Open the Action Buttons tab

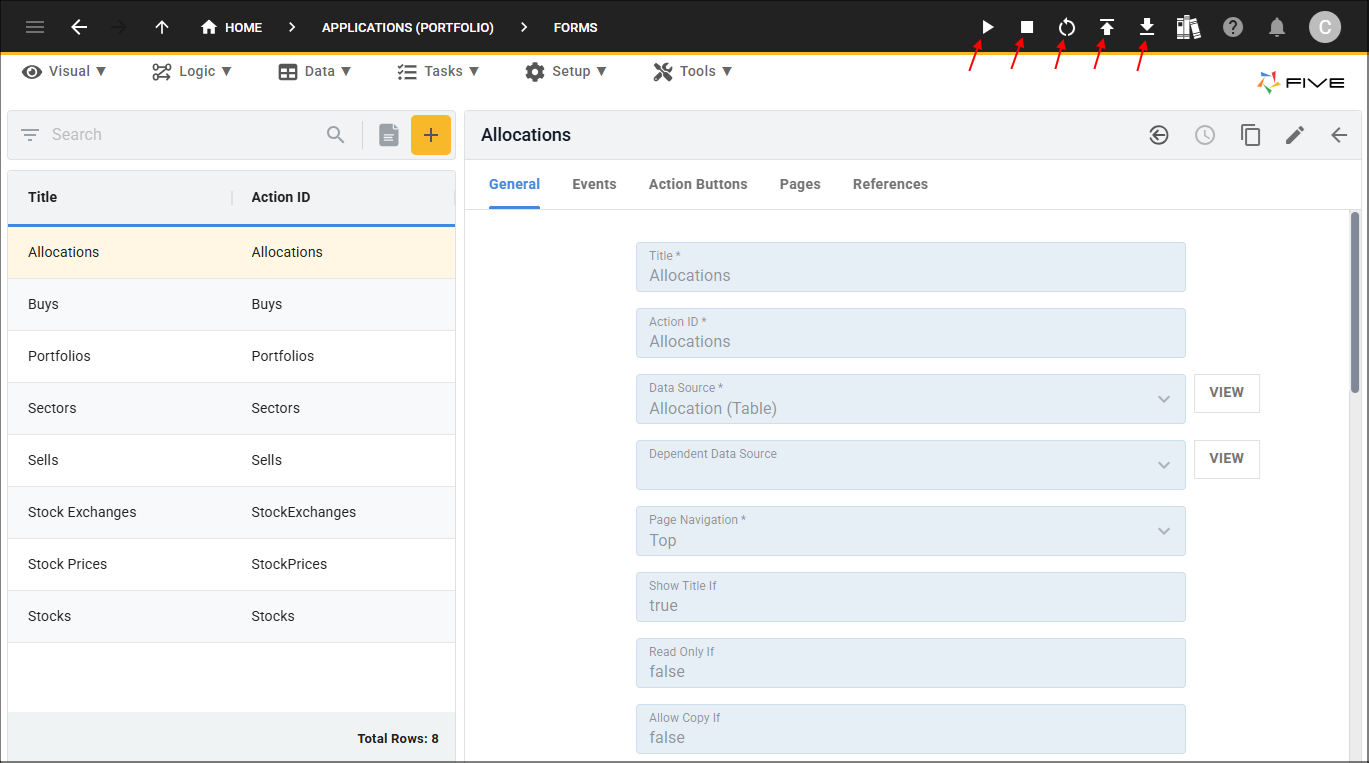pos(697,184)
